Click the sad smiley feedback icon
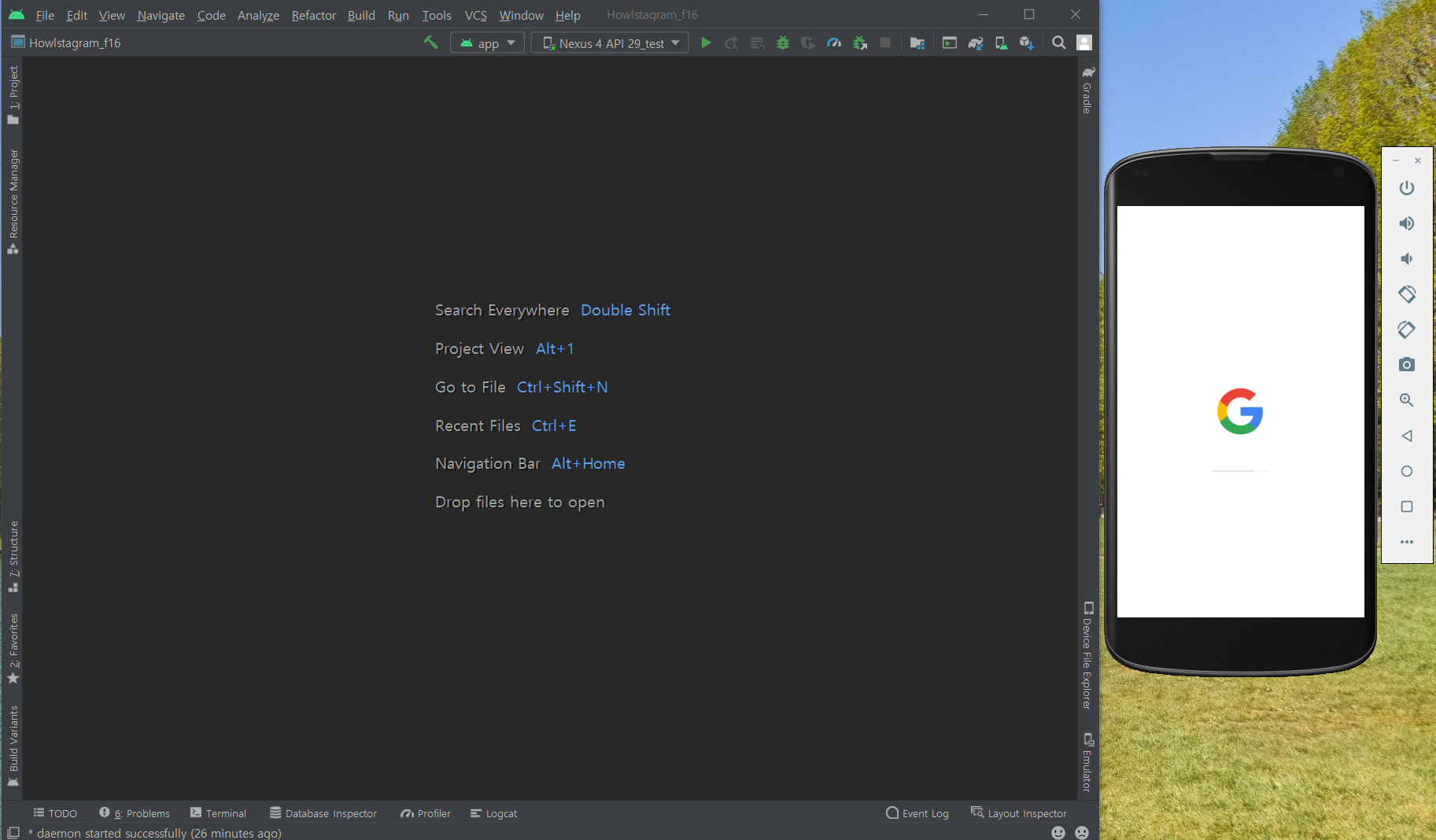 [1082, 832]
